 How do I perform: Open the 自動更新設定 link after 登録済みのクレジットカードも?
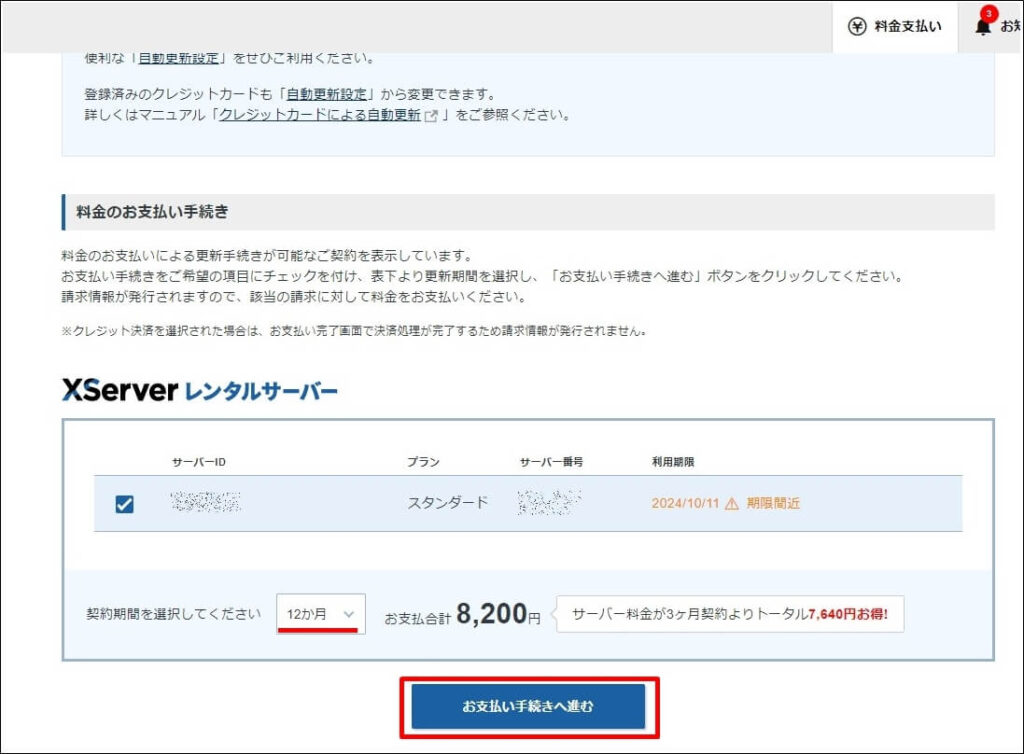(x=326, y=94)
